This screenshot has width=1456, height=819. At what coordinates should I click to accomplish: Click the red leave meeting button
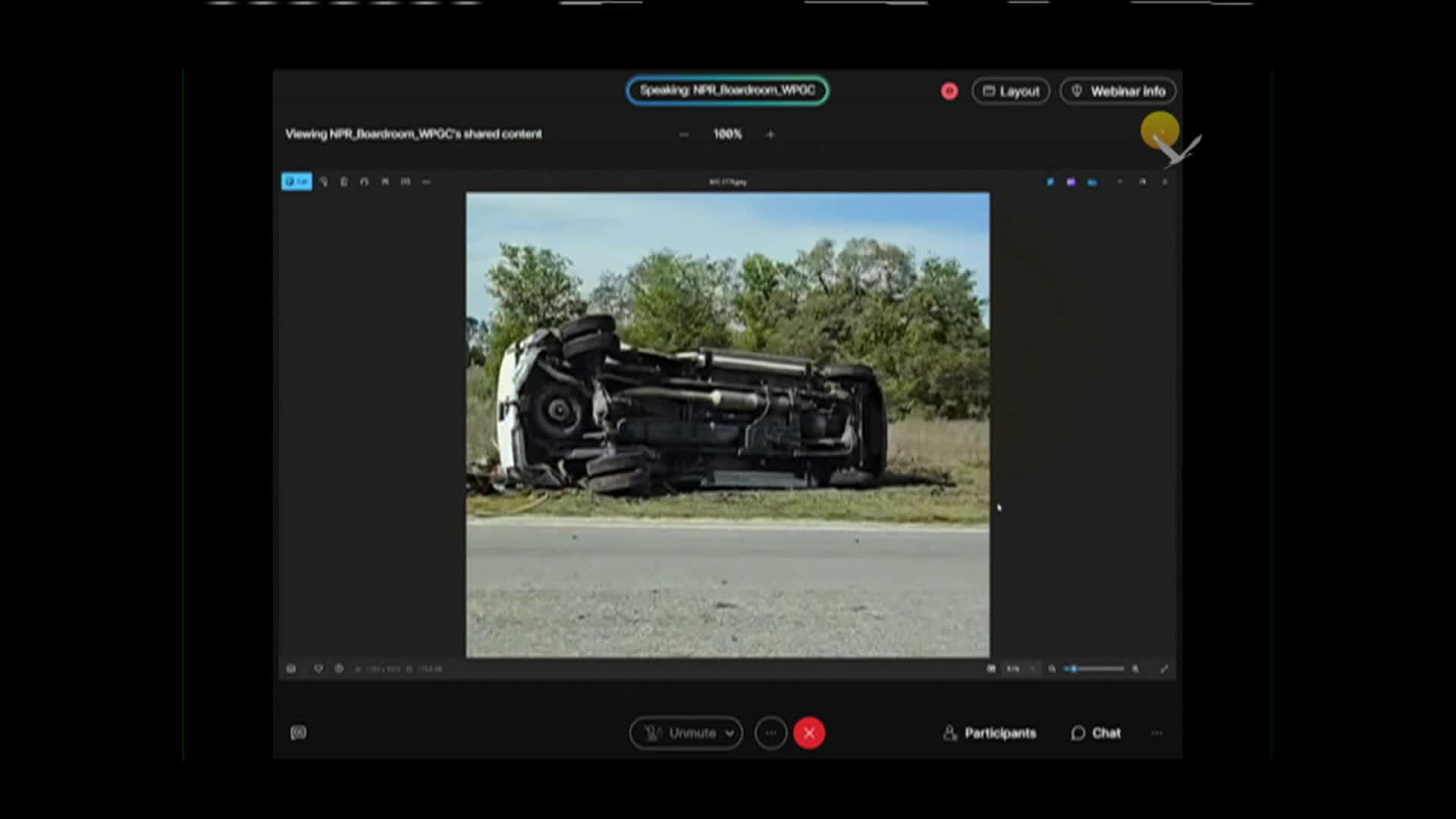(809, 733)
